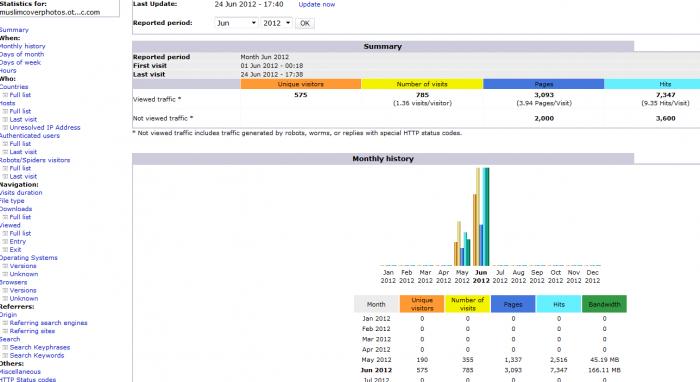Open Last visit under Authenticated users
The image size is (700, 382).
coord(23,152)
